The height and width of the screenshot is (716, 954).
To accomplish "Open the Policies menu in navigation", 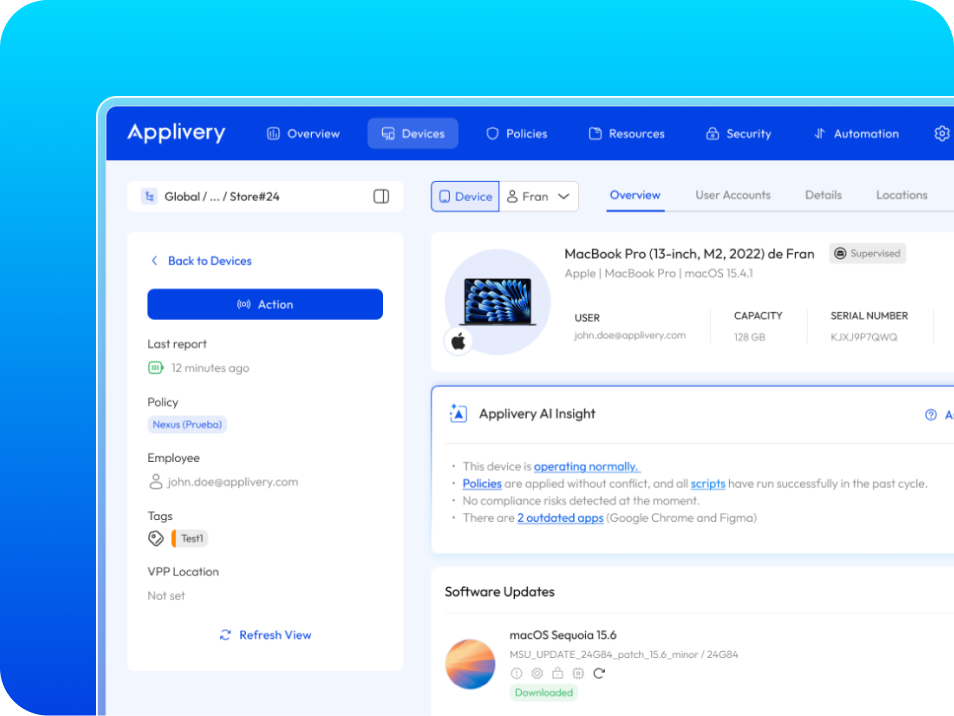I will tap(516, 134).
